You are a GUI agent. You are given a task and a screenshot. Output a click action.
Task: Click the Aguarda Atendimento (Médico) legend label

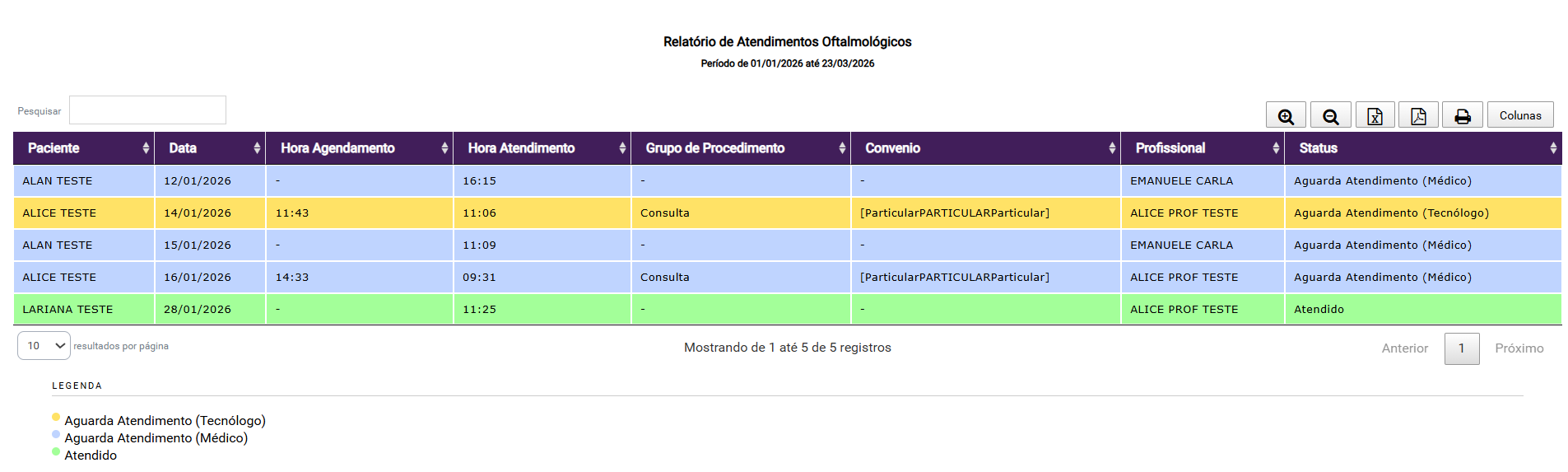coord(156,438)
